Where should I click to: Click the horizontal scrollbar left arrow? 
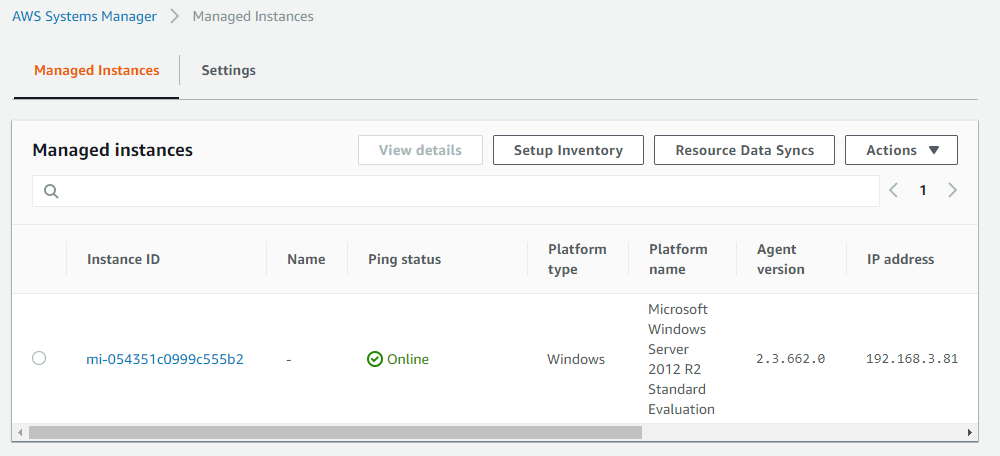pyautogui.click(x=20, y=432)
